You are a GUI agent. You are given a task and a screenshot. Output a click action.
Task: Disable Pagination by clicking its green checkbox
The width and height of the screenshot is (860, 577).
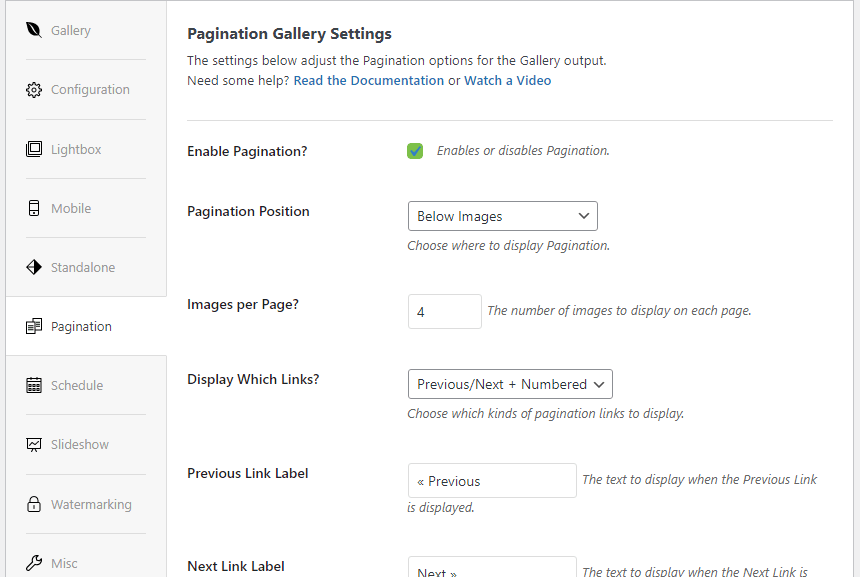pos(415,150)
